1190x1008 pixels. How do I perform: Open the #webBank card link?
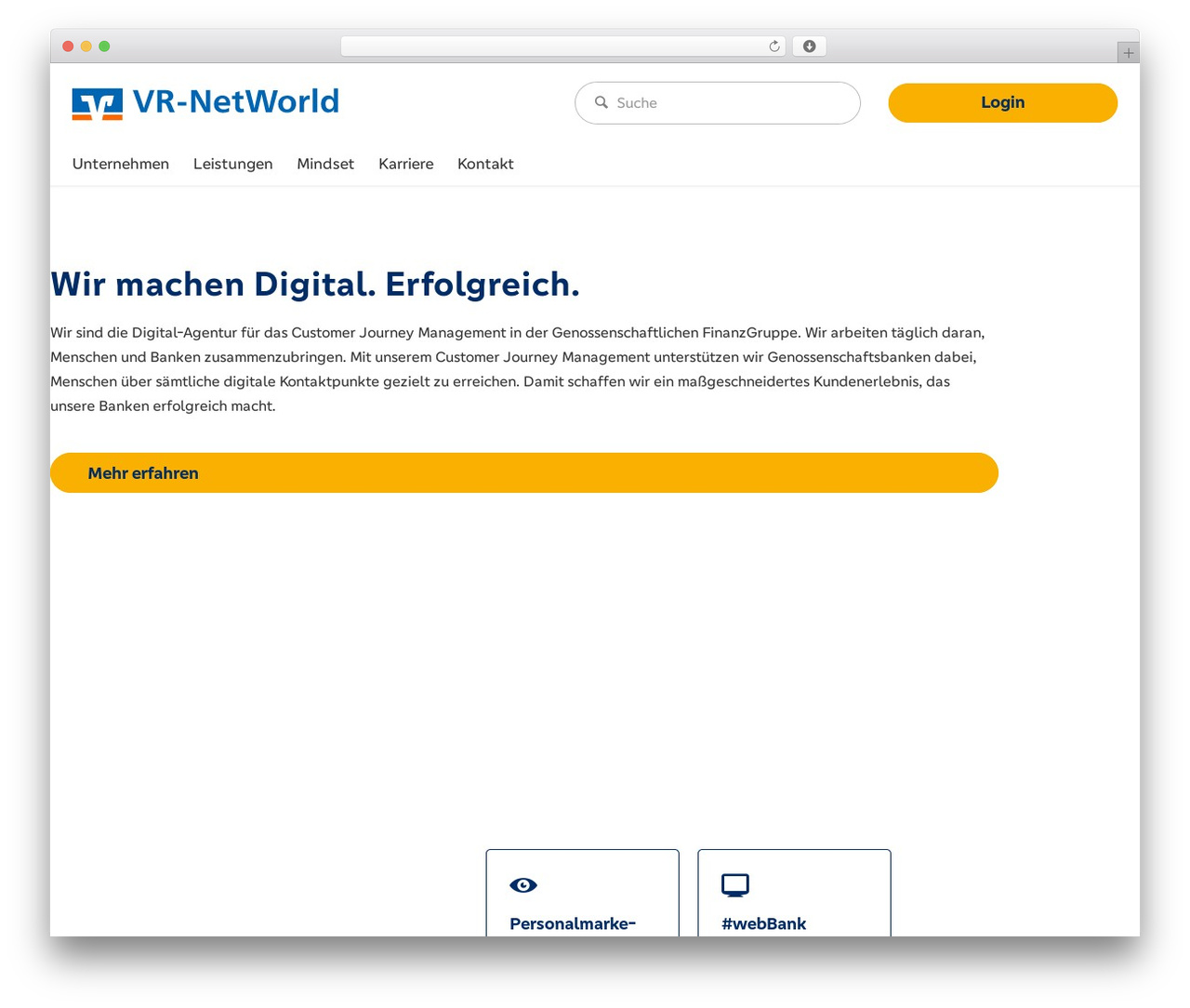[794, 894]
